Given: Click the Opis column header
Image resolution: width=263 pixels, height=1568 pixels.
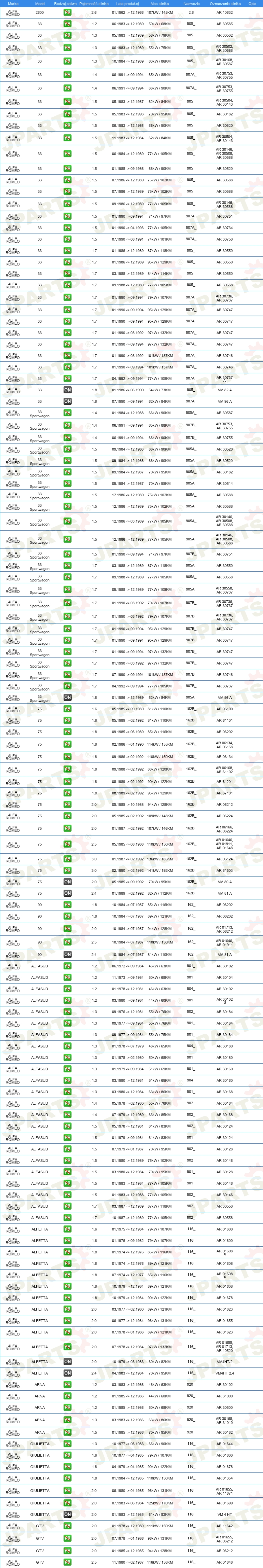Looking at the screenshot, I should [x=252, y=4].
